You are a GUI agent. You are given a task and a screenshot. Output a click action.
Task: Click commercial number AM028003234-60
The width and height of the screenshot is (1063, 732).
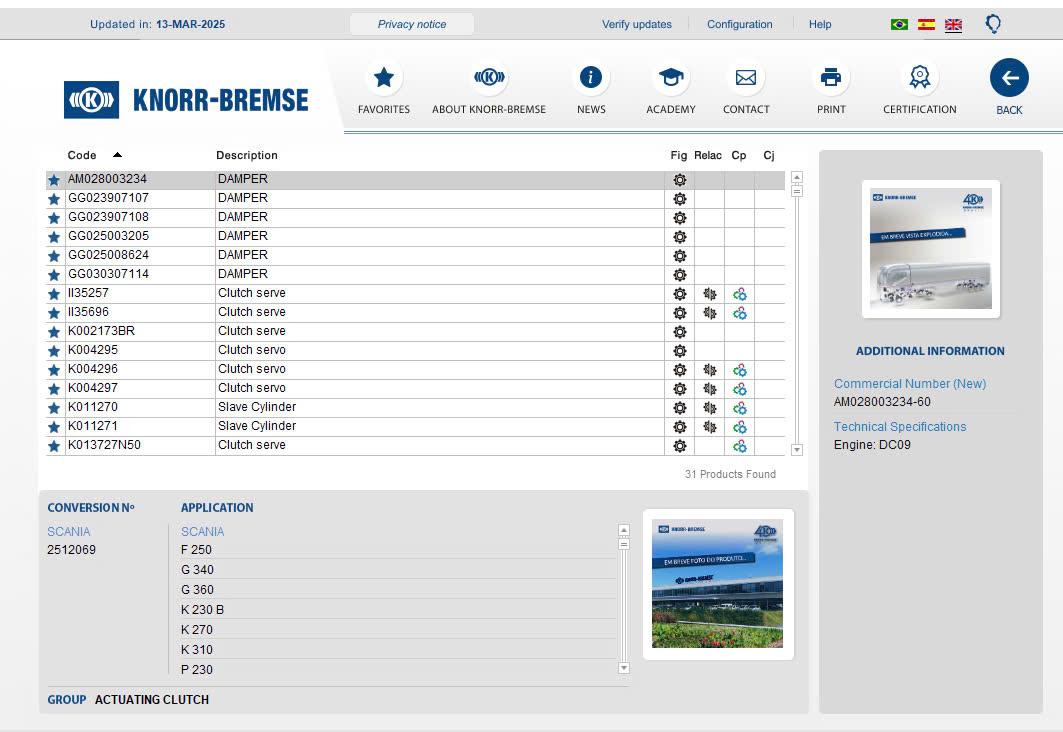tap(882, 402)
